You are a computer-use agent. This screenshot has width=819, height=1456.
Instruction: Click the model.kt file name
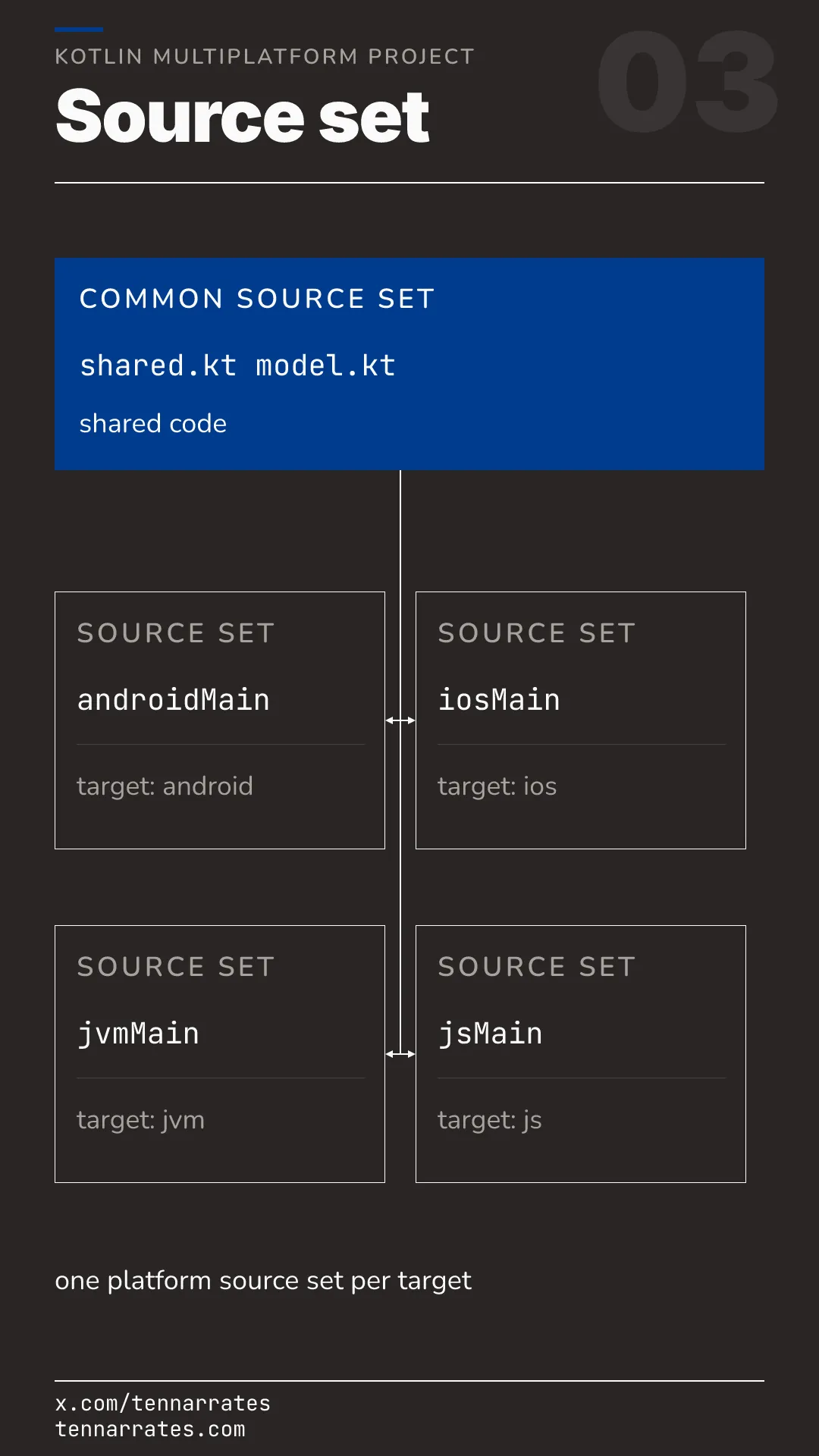point(325,366)
